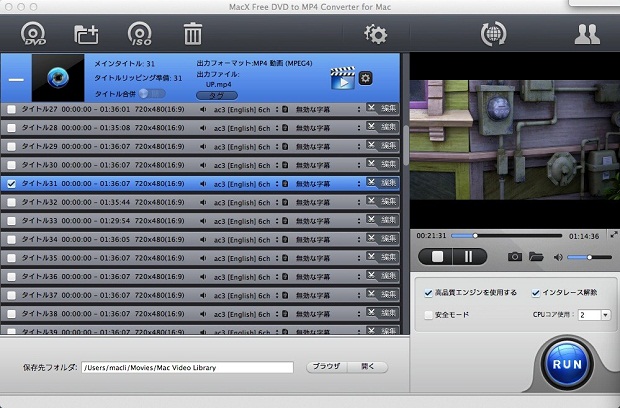Viewport: 620px width, 408px height.
Task: Click edit scissors button for title 36
Action: pos(382,276)
